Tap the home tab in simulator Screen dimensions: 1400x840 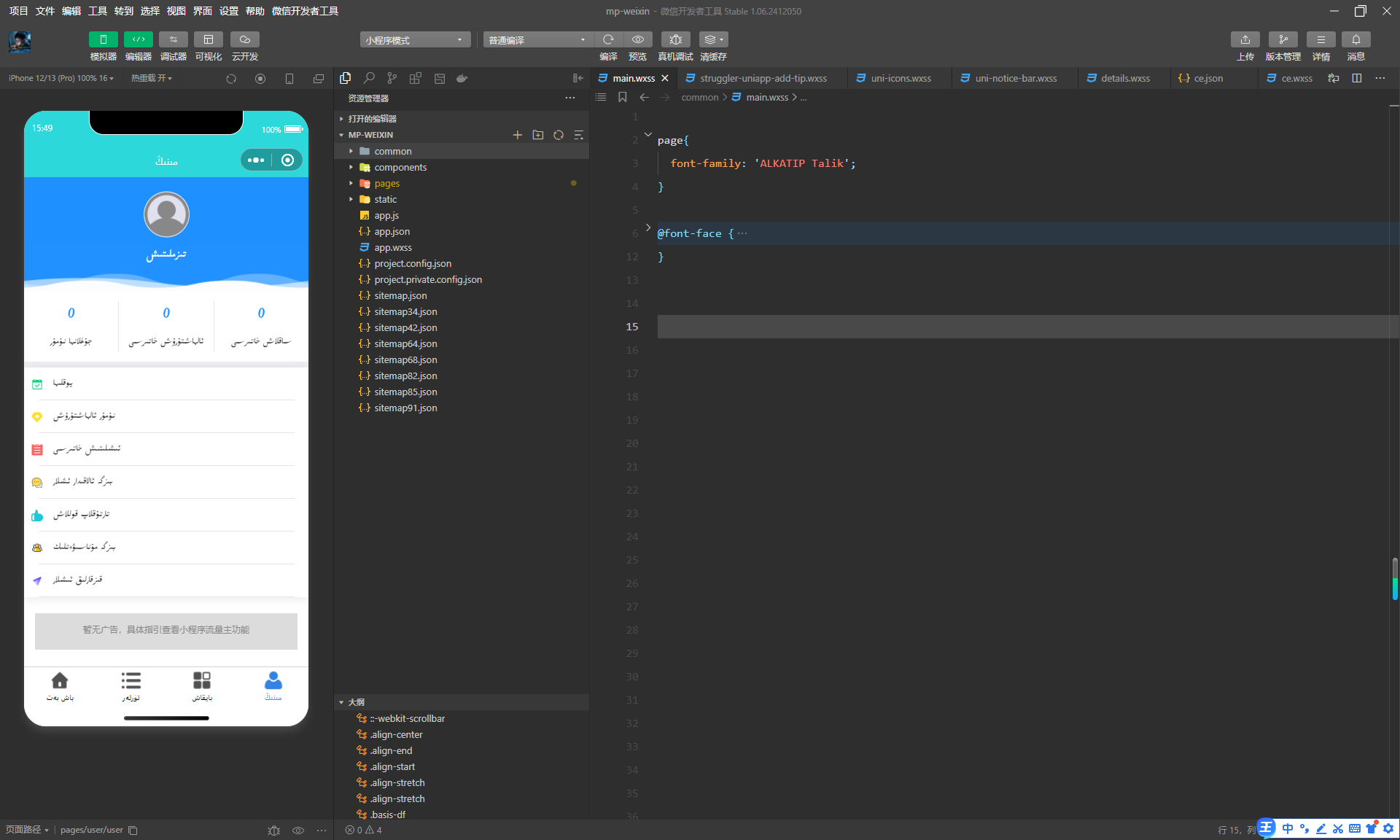[x=60, y=686]
